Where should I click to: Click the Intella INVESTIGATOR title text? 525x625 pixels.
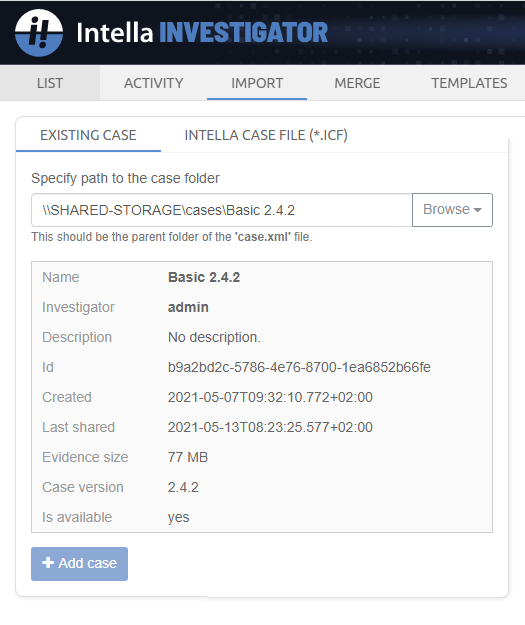click(x=202, y=33)
